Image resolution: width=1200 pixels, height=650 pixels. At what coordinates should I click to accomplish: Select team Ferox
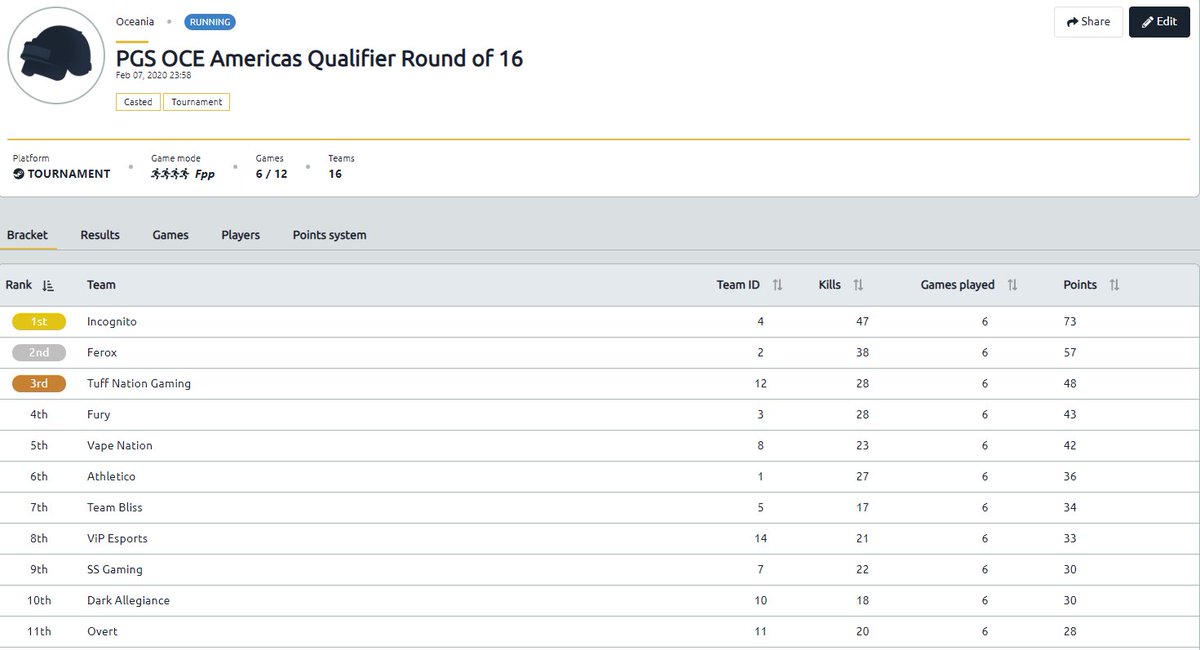coord(102,353)
